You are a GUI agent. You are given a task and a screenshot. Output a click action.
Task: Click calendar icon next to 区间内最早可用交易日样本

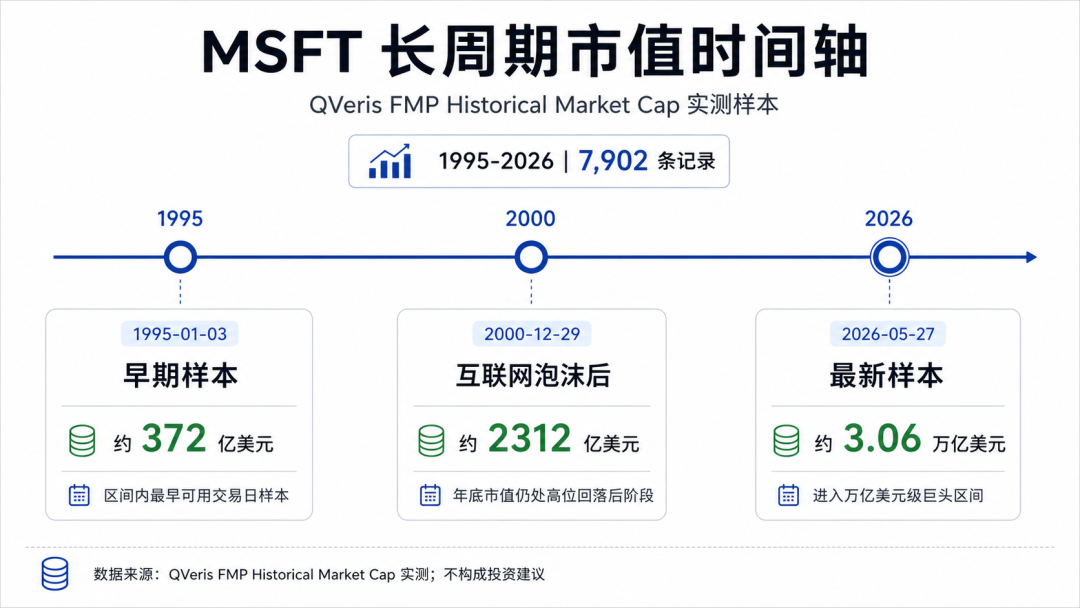[x=79, y=495]
